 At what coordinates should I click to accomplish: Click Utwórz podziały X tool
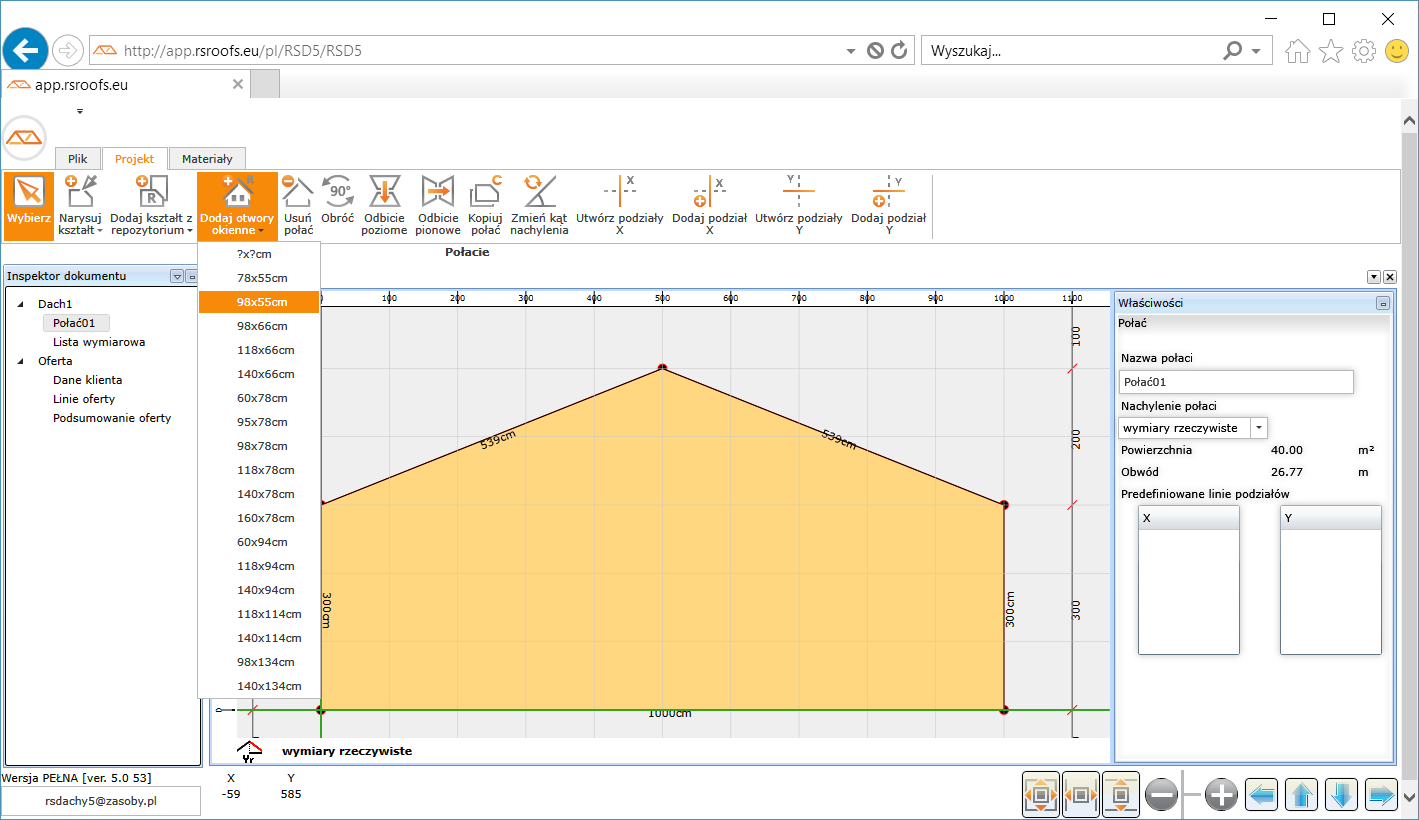tap(620, 205)
